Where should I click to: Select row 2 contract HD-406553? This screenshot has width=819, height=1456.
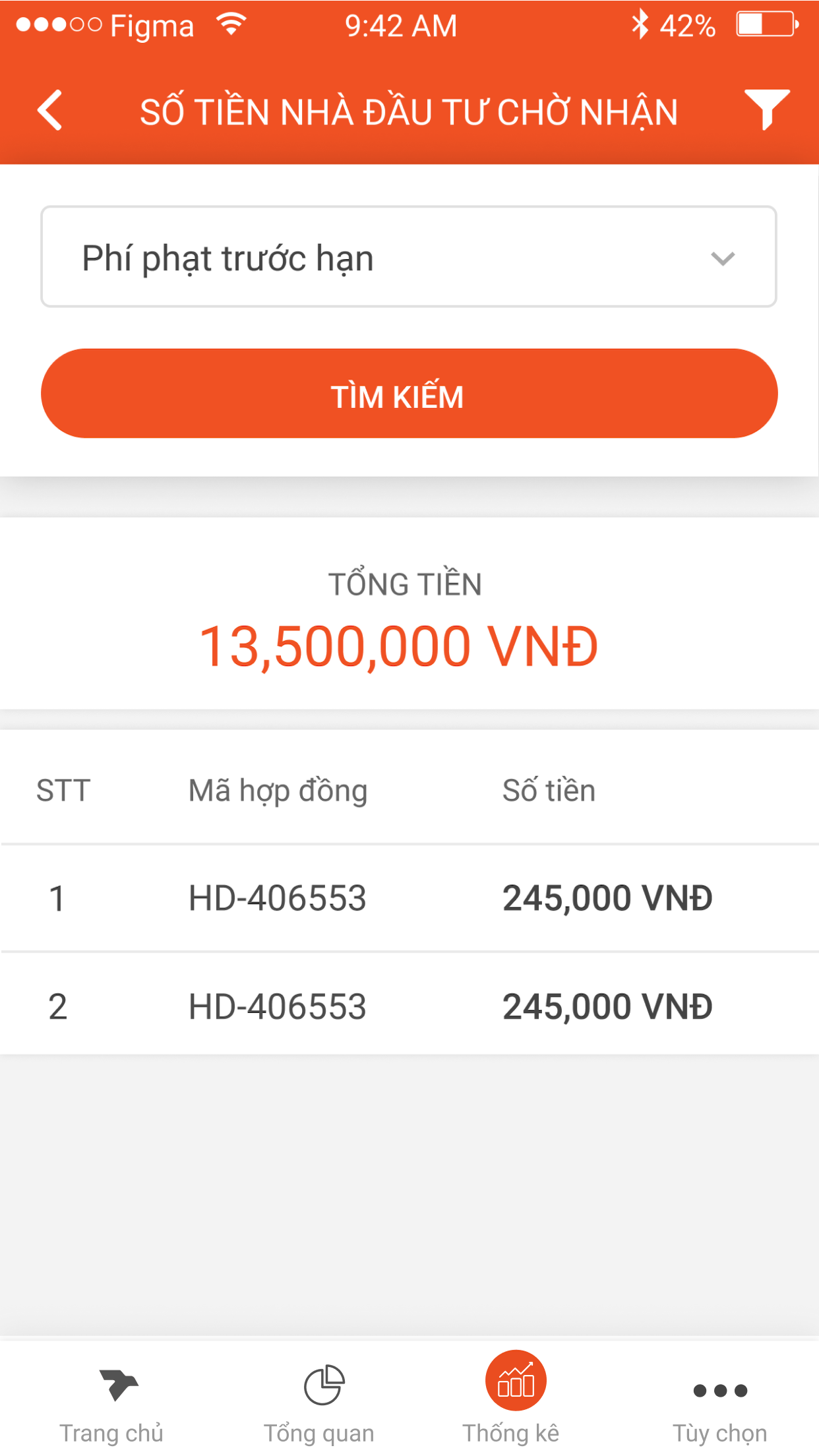click(x=277, y=1007)
